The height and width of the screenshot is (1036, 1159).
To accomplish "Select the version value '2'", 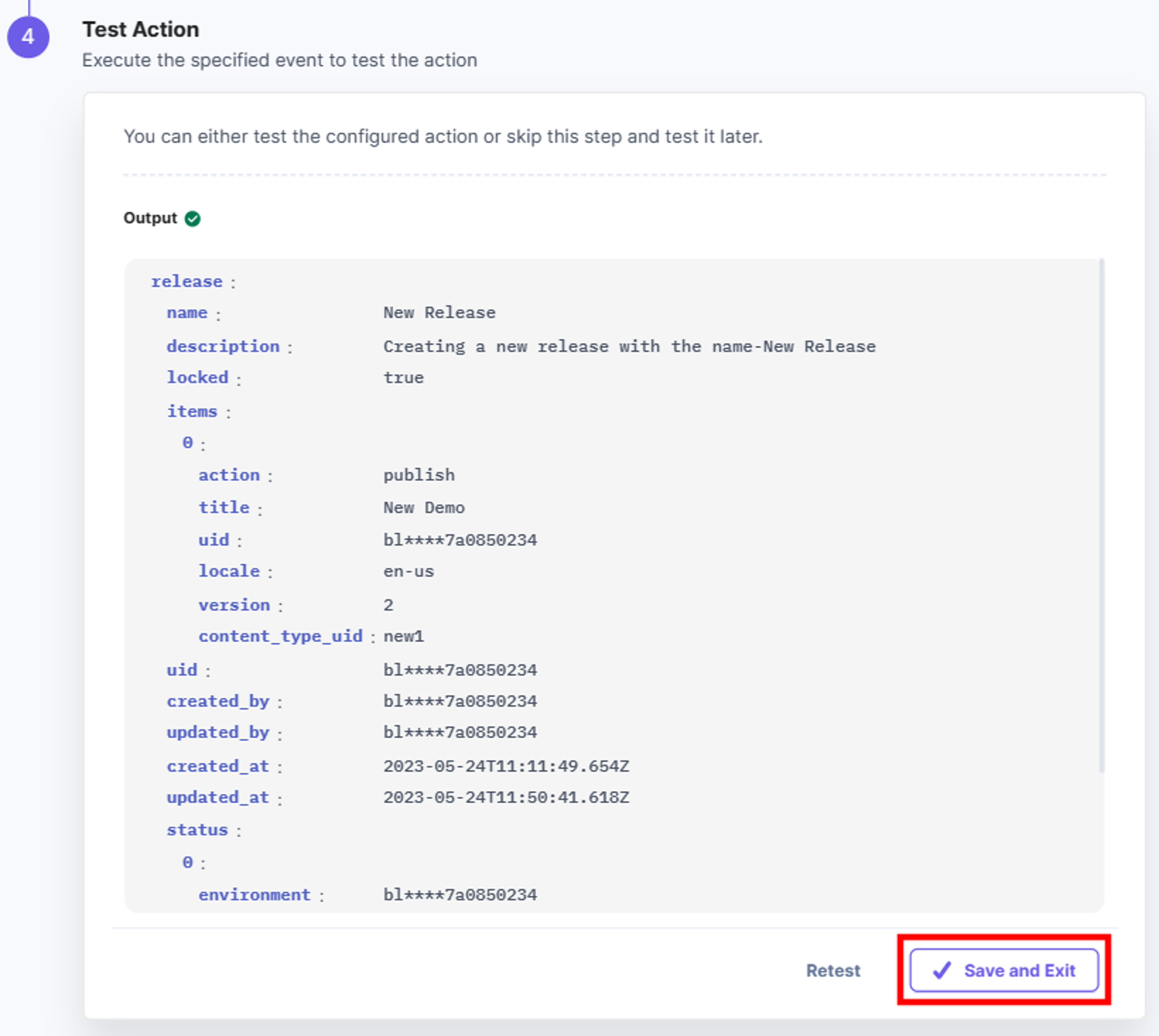I will click(x=388, y=605).
